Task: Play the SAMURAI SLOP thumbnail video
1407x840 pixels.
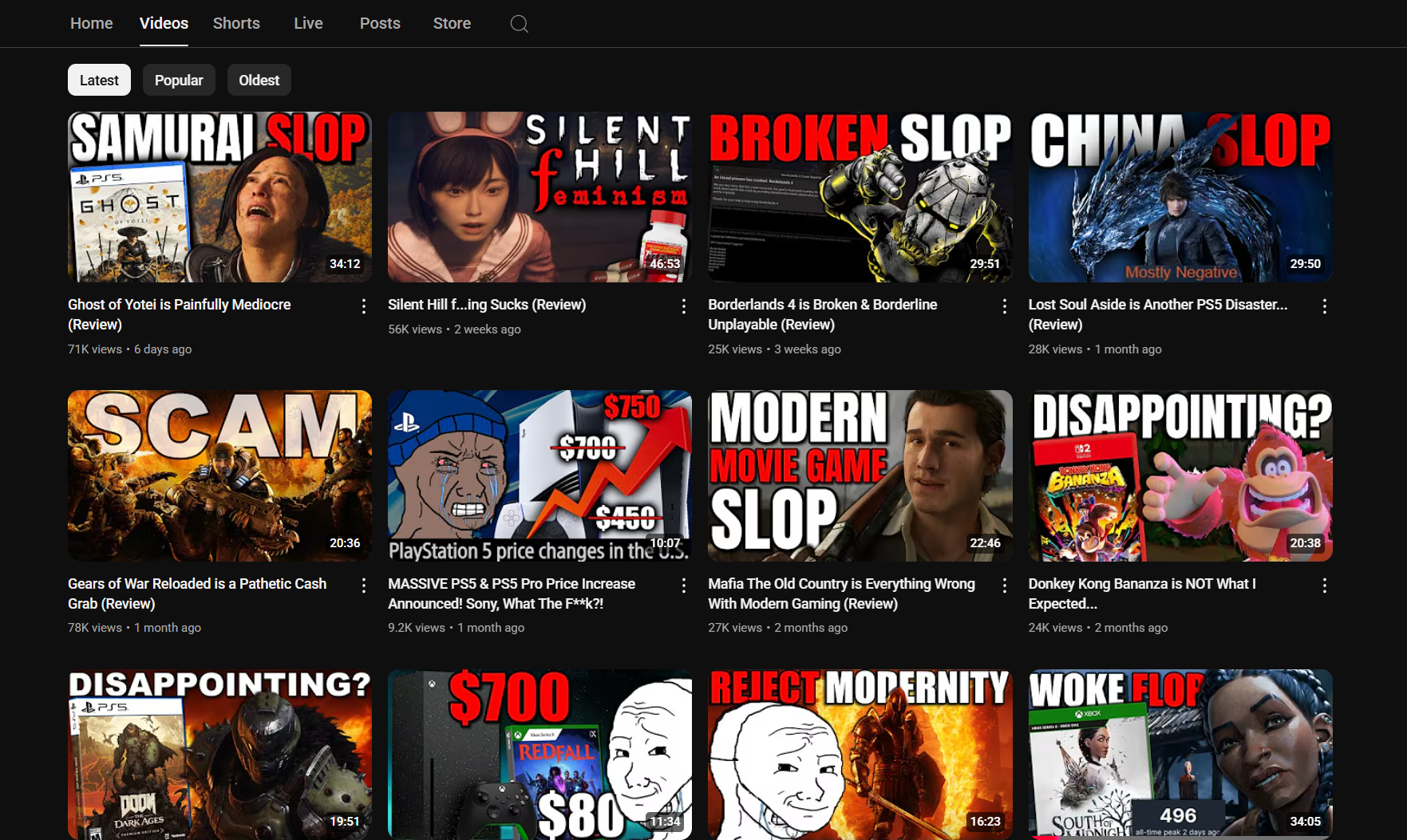Action: [x=219, y=197]
